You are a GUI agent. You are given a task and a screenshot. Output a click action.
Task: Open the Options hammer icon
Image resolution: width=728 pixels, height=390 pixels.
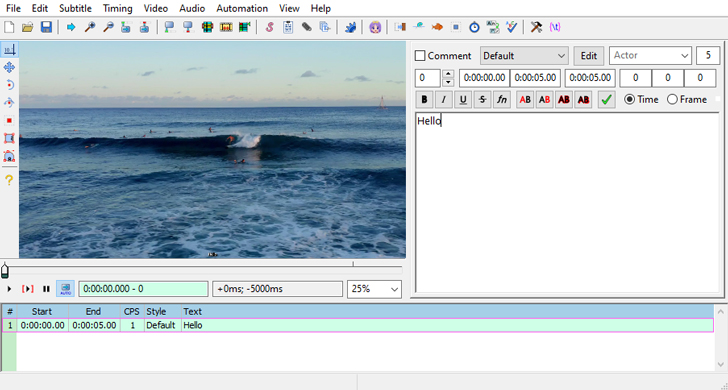(x=536, y=27)
